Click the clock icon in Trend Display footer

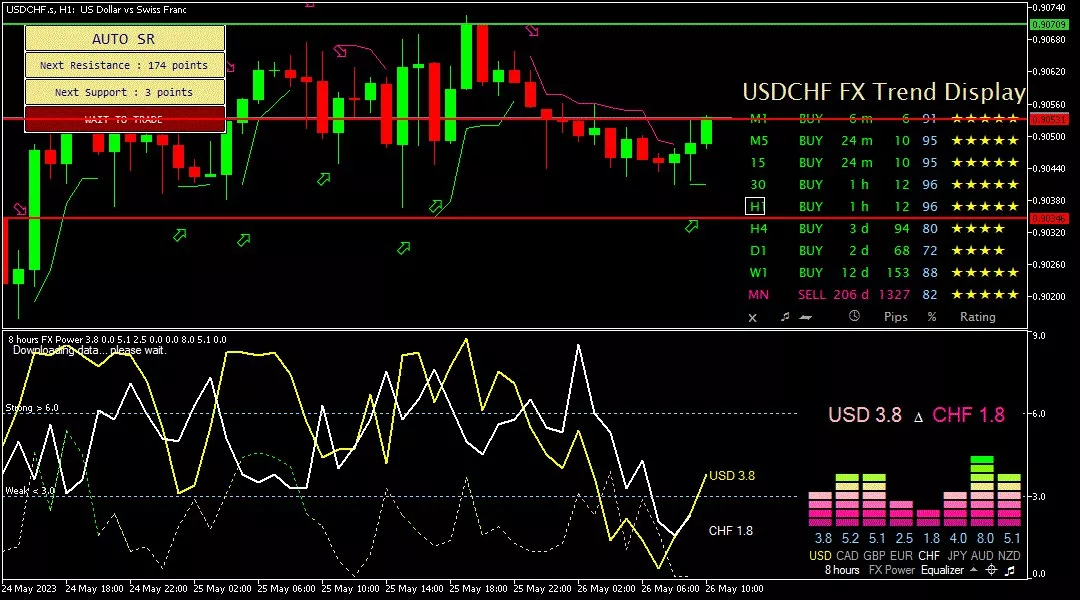[854, 317]
